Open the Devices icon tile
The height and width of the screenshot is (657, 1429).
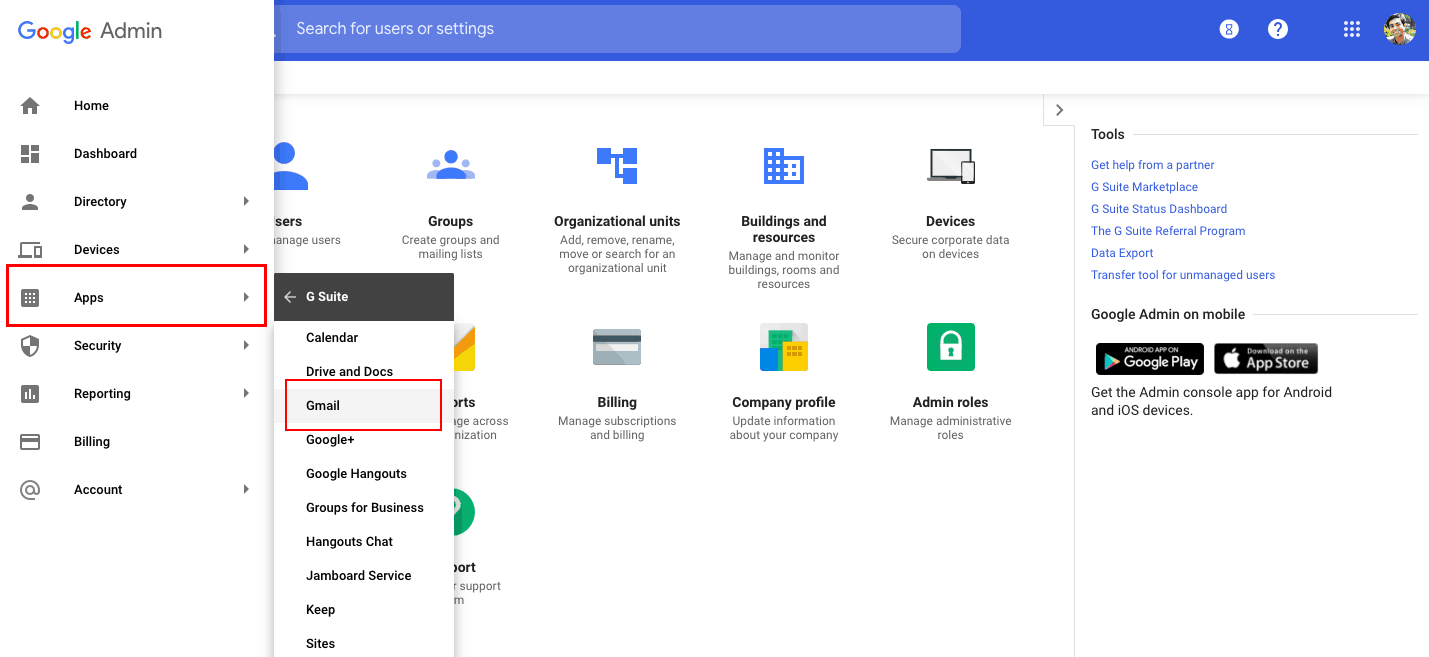click(950, 165)
